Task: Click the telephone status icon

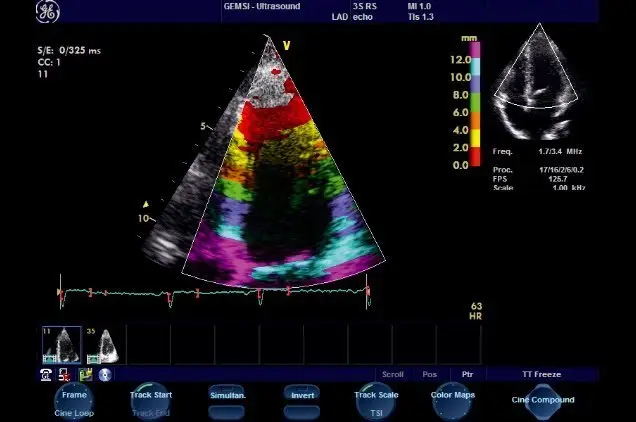Action: (47, 374)
